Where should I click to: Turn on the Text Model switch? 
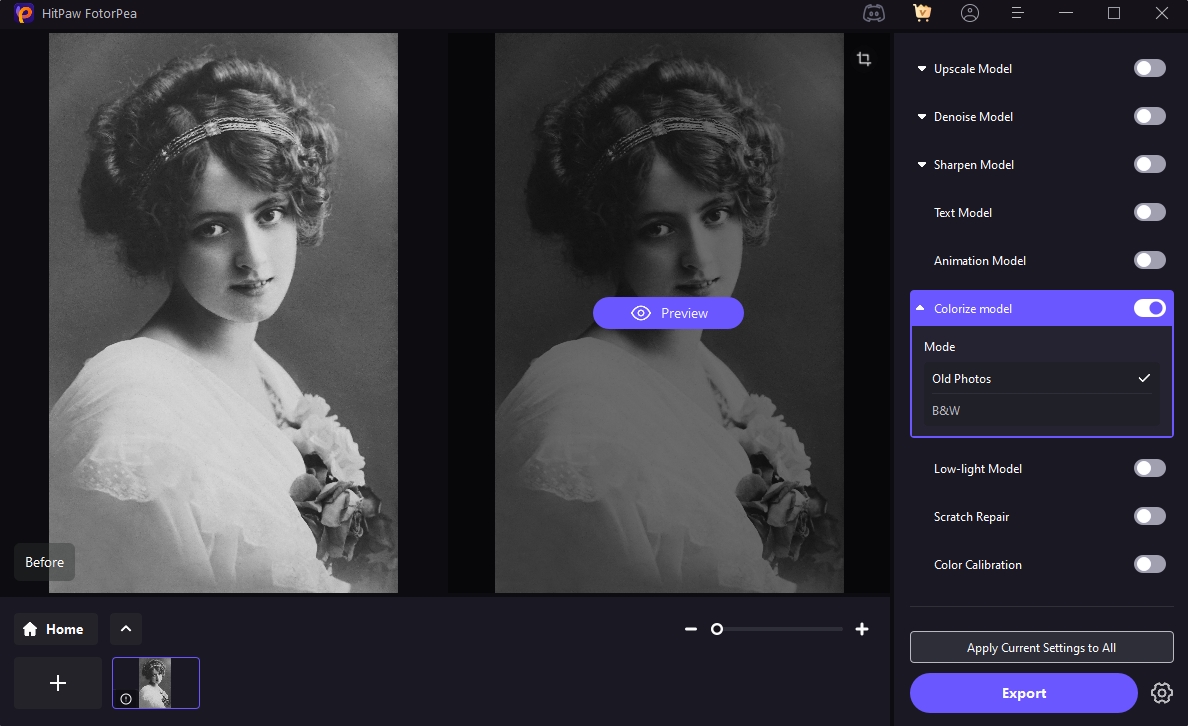[x=1149, y=212]
